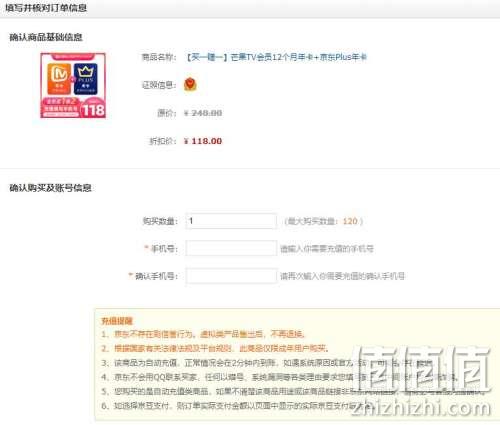Click the original price ¥248.00
The height and width of the screenshot is (425, 500).
[203, 113]
